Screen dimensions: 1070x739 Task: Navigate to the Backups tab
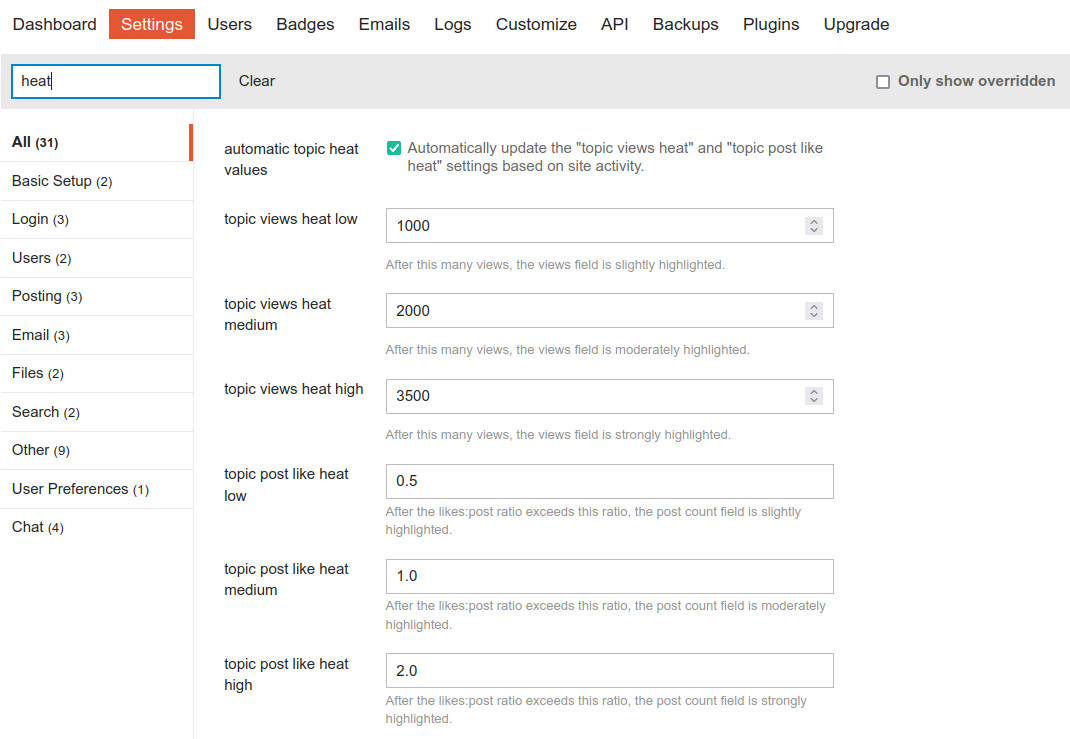[685, 24]
